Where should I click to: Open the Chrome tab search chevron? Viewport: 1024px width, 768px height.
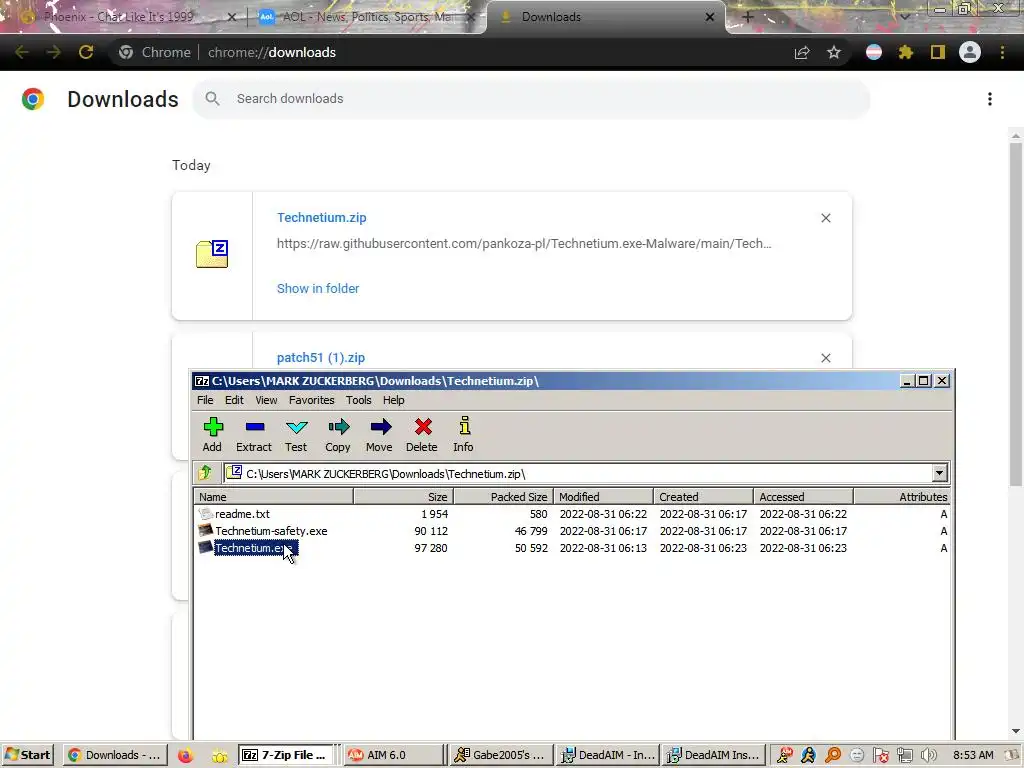(x=904, y=17)
